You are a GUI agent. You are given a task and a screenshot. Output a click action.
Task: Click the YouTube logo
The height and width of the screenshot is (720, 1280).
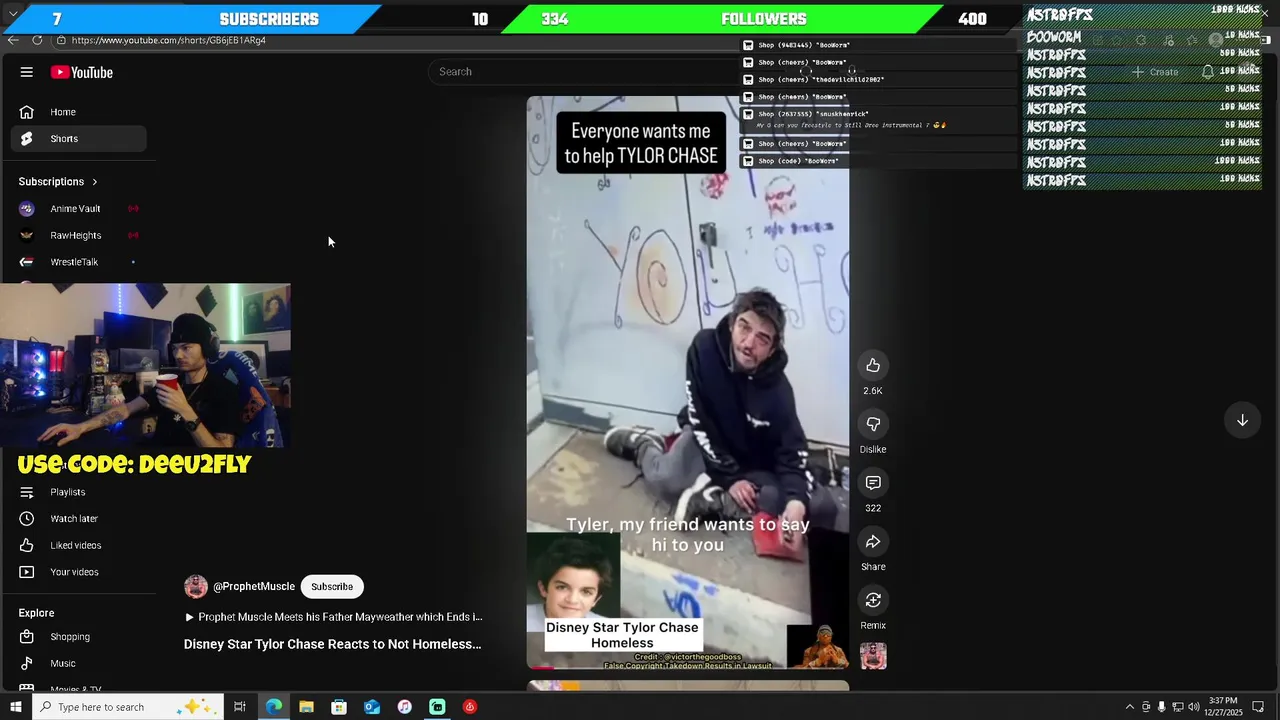tap(82, 72)
